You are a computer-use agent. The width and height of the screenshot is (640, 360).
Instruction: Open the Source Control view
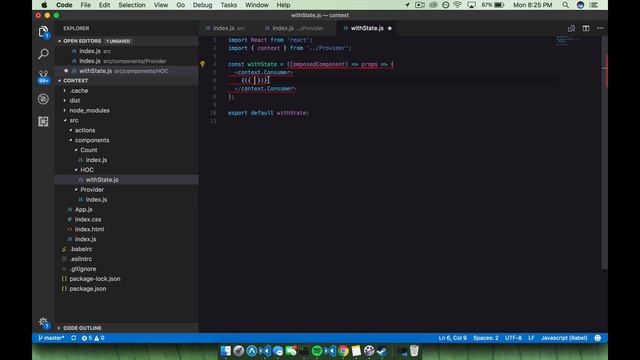pos(43,76)
